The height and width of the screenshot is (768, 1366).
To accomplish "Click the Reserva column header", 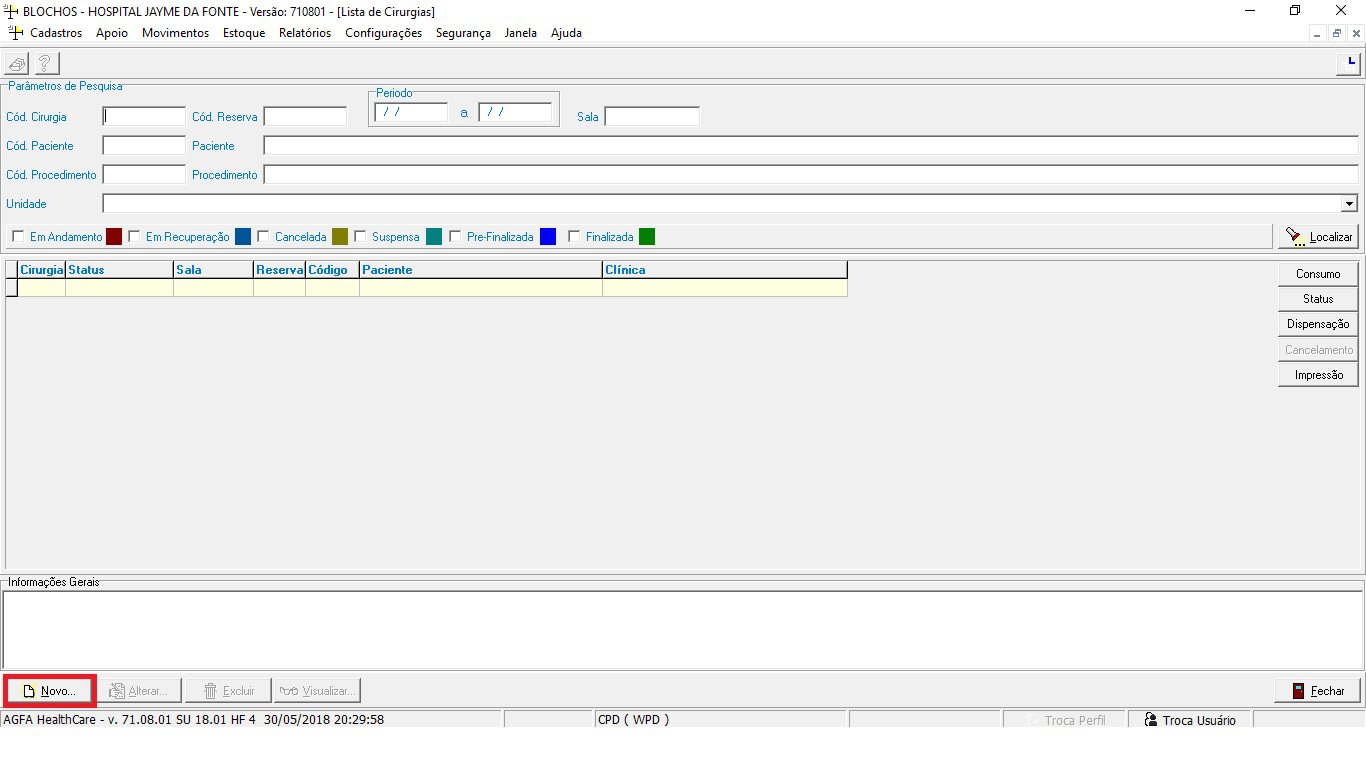I will (x=280, y=270).
